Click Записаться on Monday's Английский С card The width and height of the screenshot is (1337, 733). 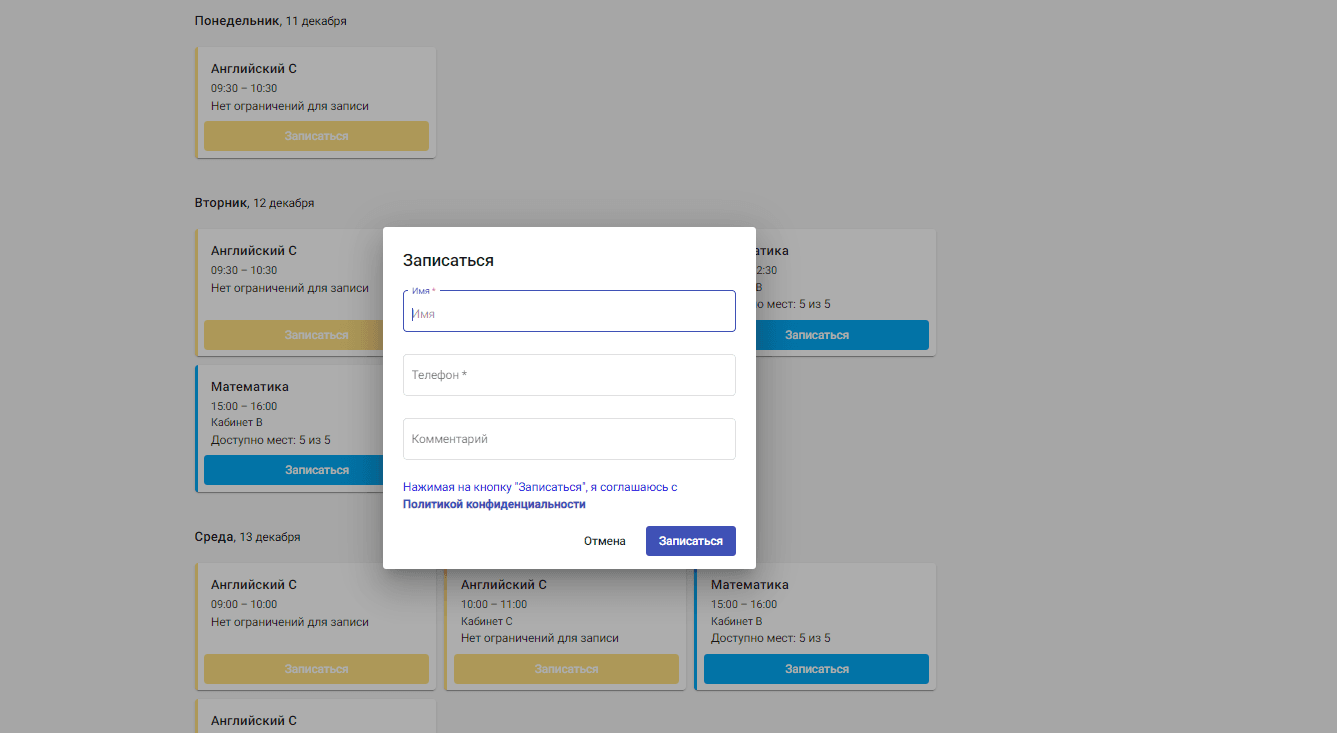click(x=316, y=136)
